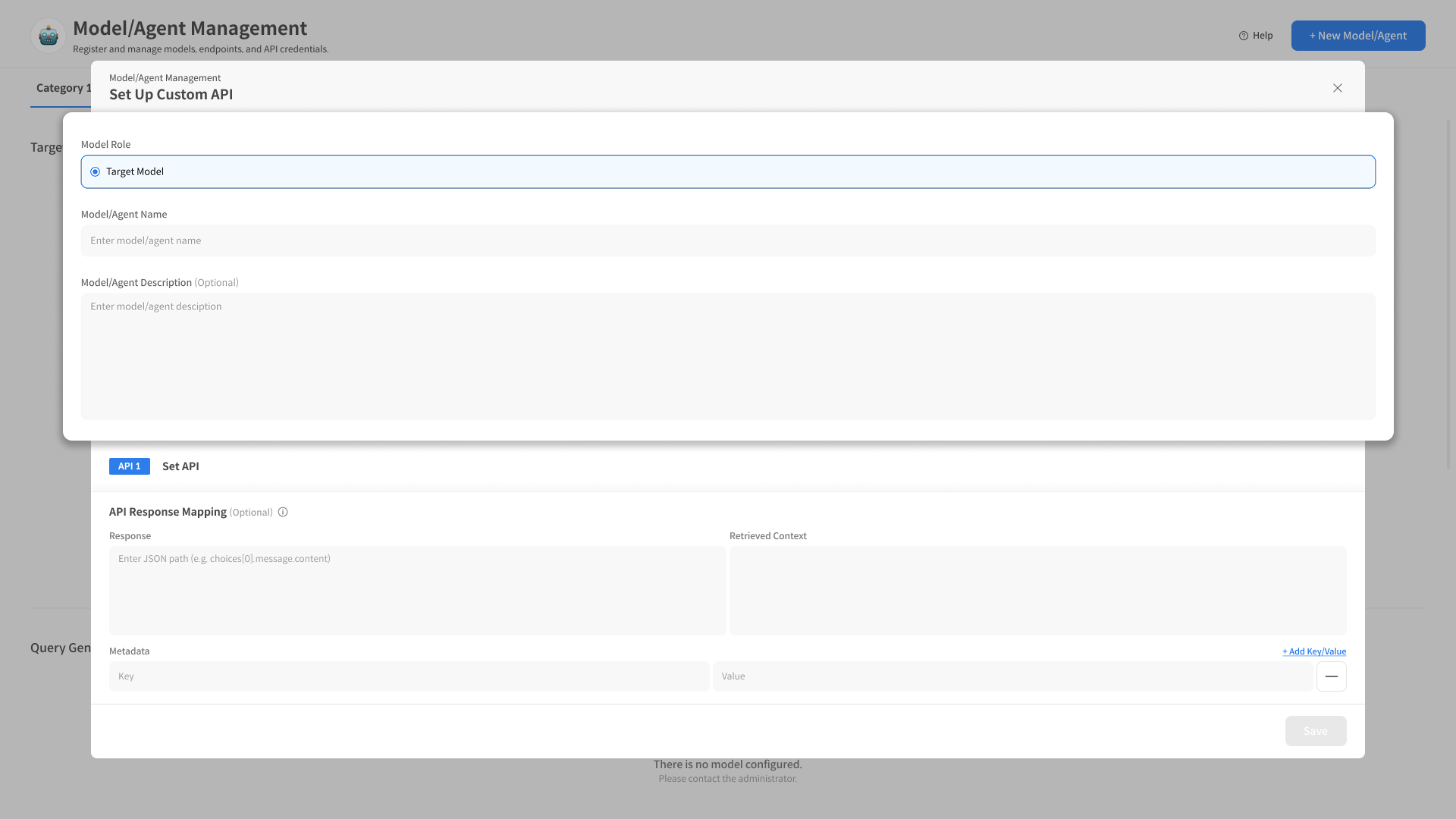Click the Set API section heading
This screenshot has height=819, width=1456.
tap(180, 466)
